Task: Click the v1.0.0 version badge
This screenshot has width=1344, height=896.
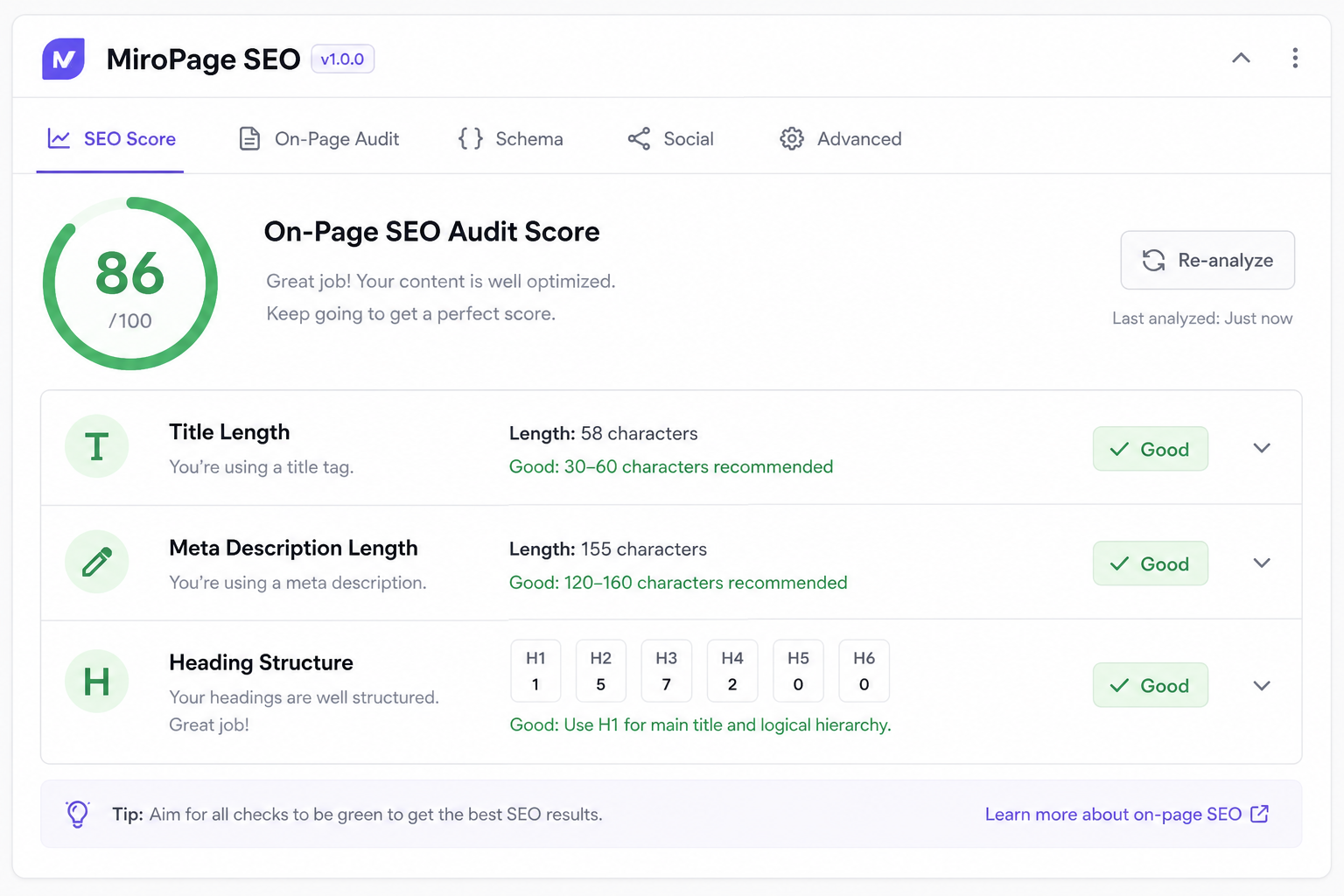Action: [x=342, y=59]
